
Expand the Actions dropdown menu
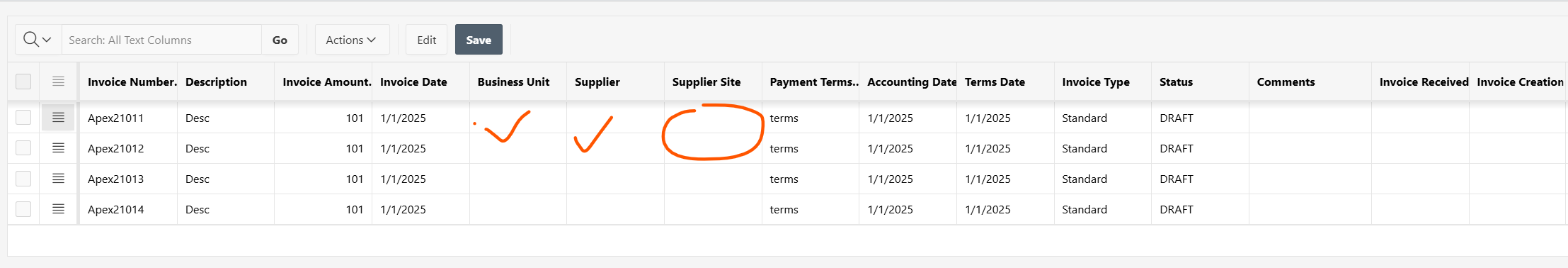click(x=352, y=40)
